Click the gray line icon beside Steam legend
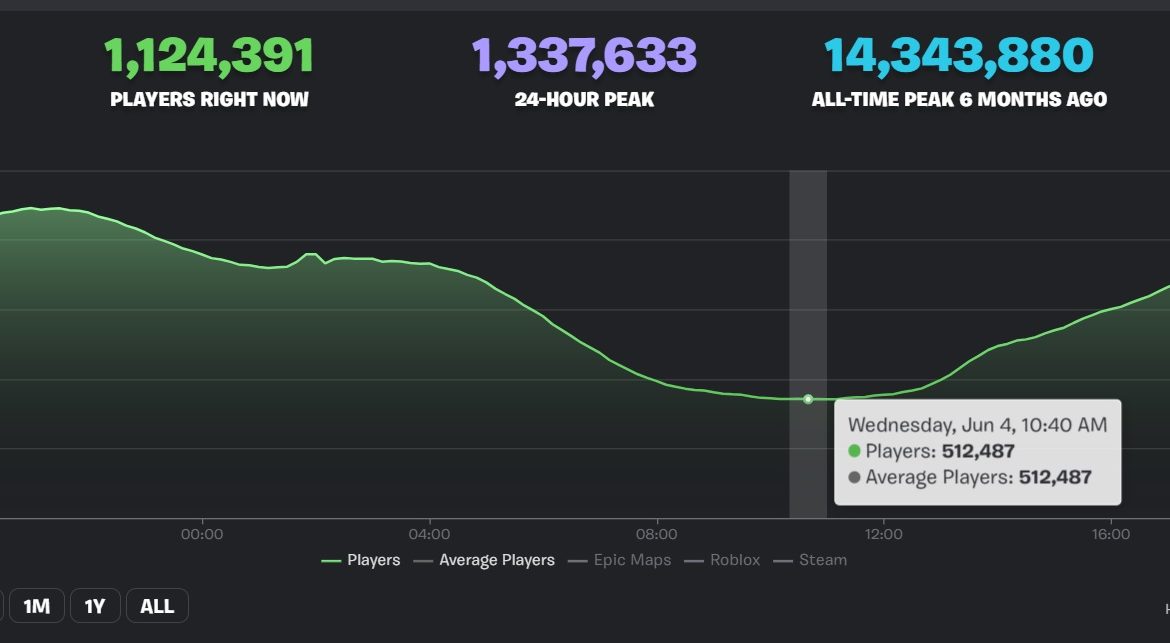The height and width of the screenshot is (643, 1170). click(x=783, y=561)
